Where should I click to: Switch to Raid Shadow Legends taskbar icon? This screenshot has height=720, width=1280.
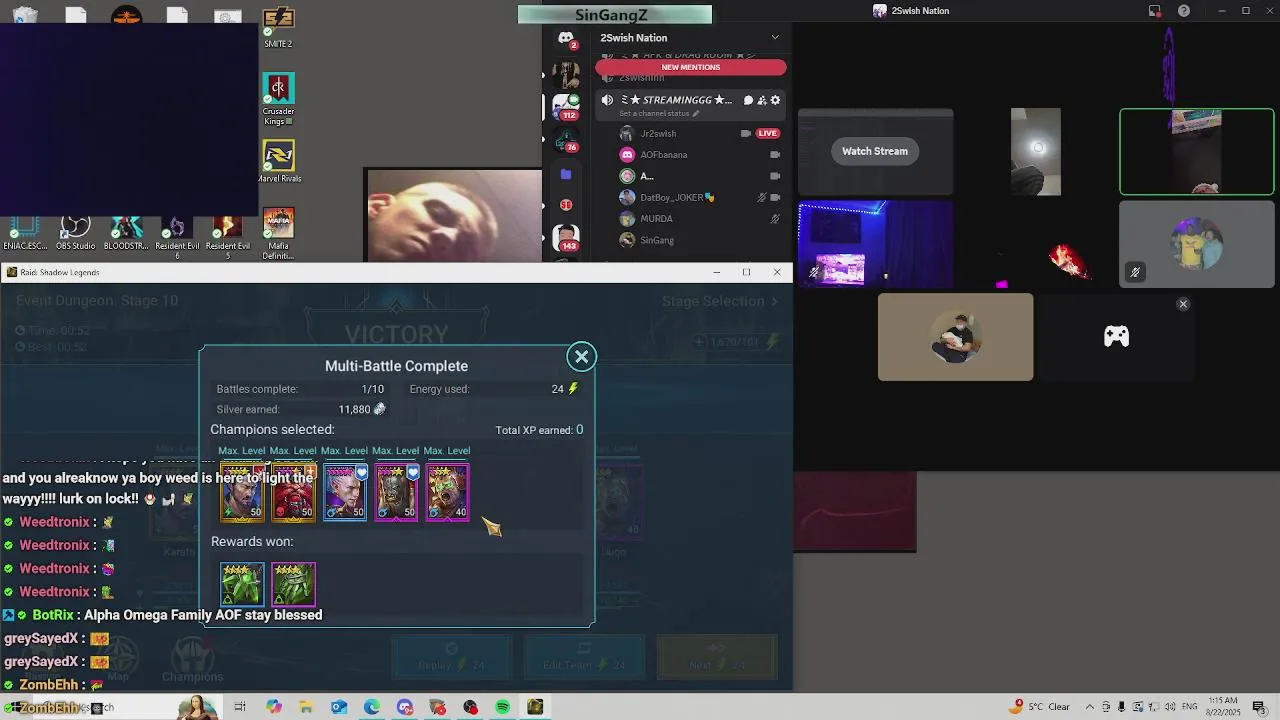coord(536,707)
